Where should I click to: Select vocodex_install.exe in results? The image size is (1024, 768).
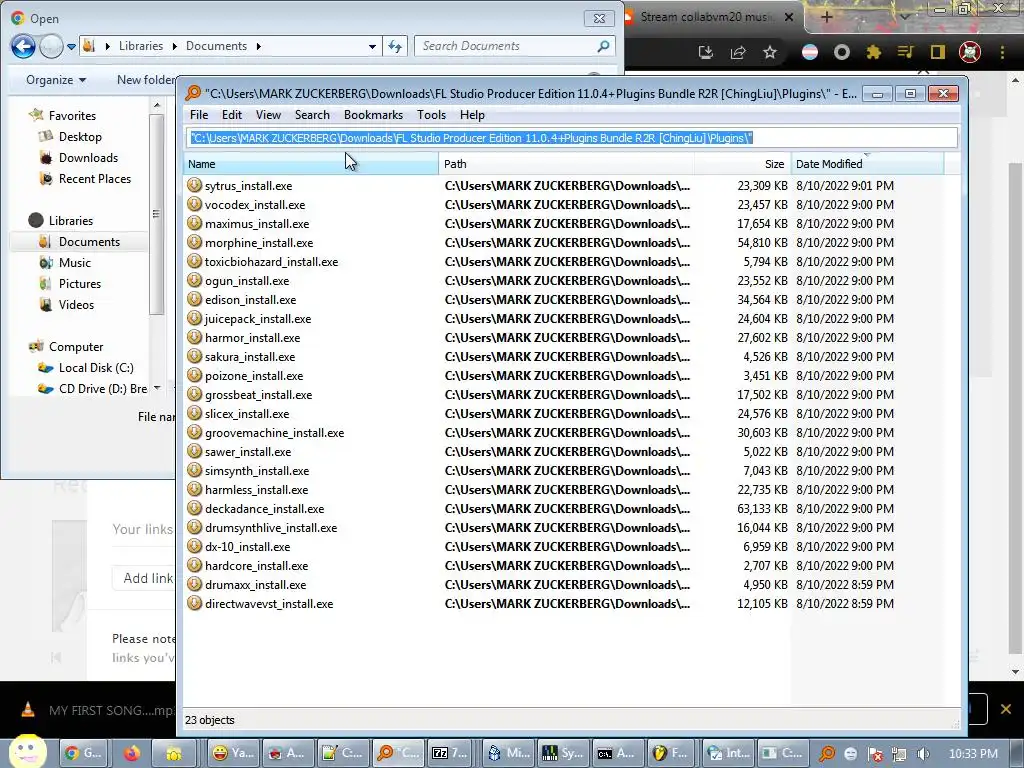255,204
